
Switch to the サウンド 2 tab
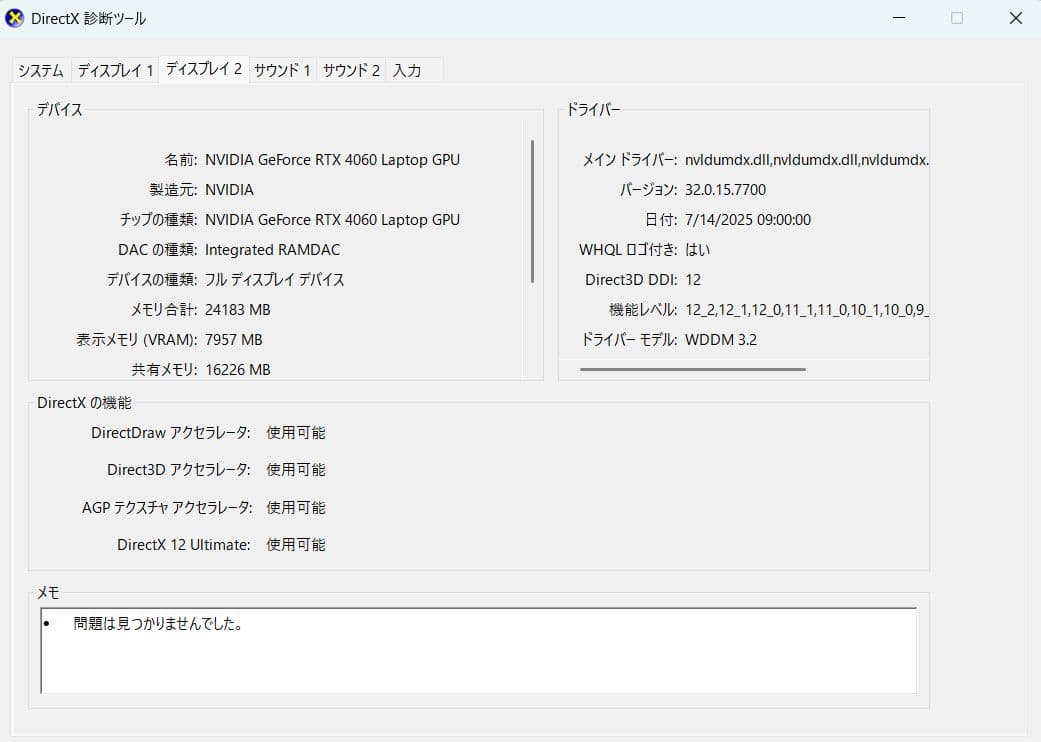[x=350, y=69]
